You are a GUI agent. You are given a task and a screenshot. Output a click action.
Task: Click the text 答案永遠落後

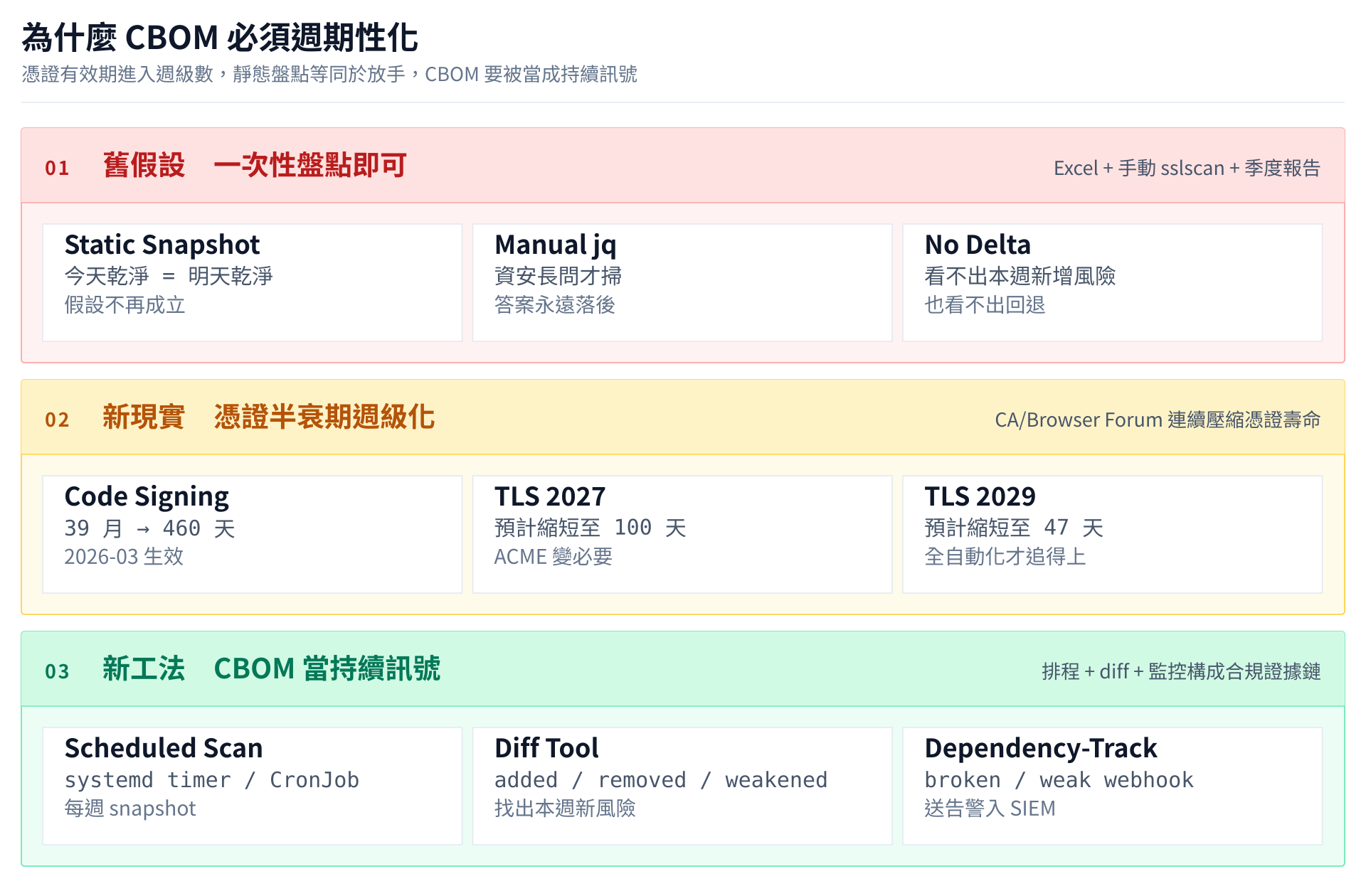[x=554, y=305]
